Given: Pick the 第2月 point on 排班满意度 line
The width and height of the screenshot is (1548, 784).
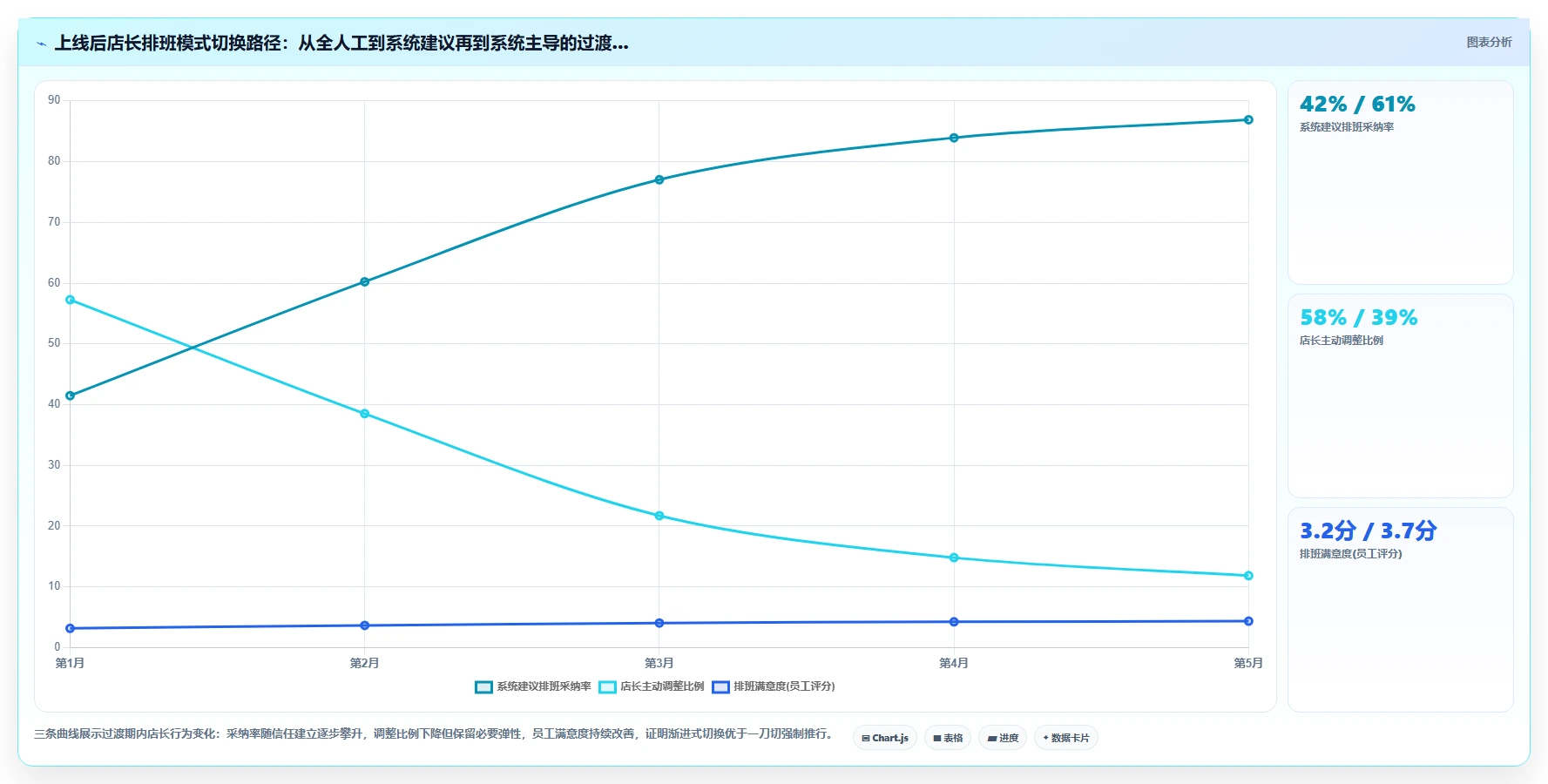Looking at the screenshot, I should click(365, 625).
